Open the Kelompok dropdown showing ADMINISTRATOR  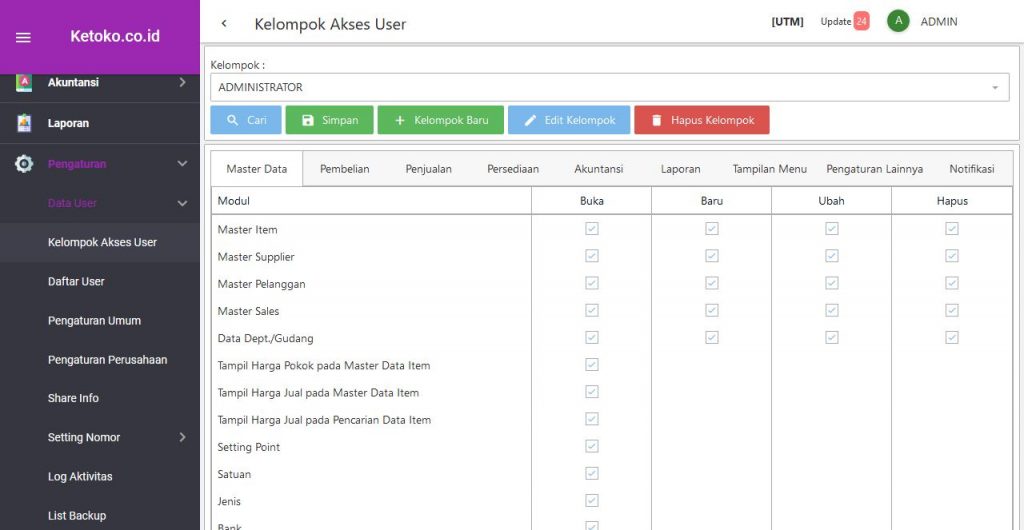point(609,87)
